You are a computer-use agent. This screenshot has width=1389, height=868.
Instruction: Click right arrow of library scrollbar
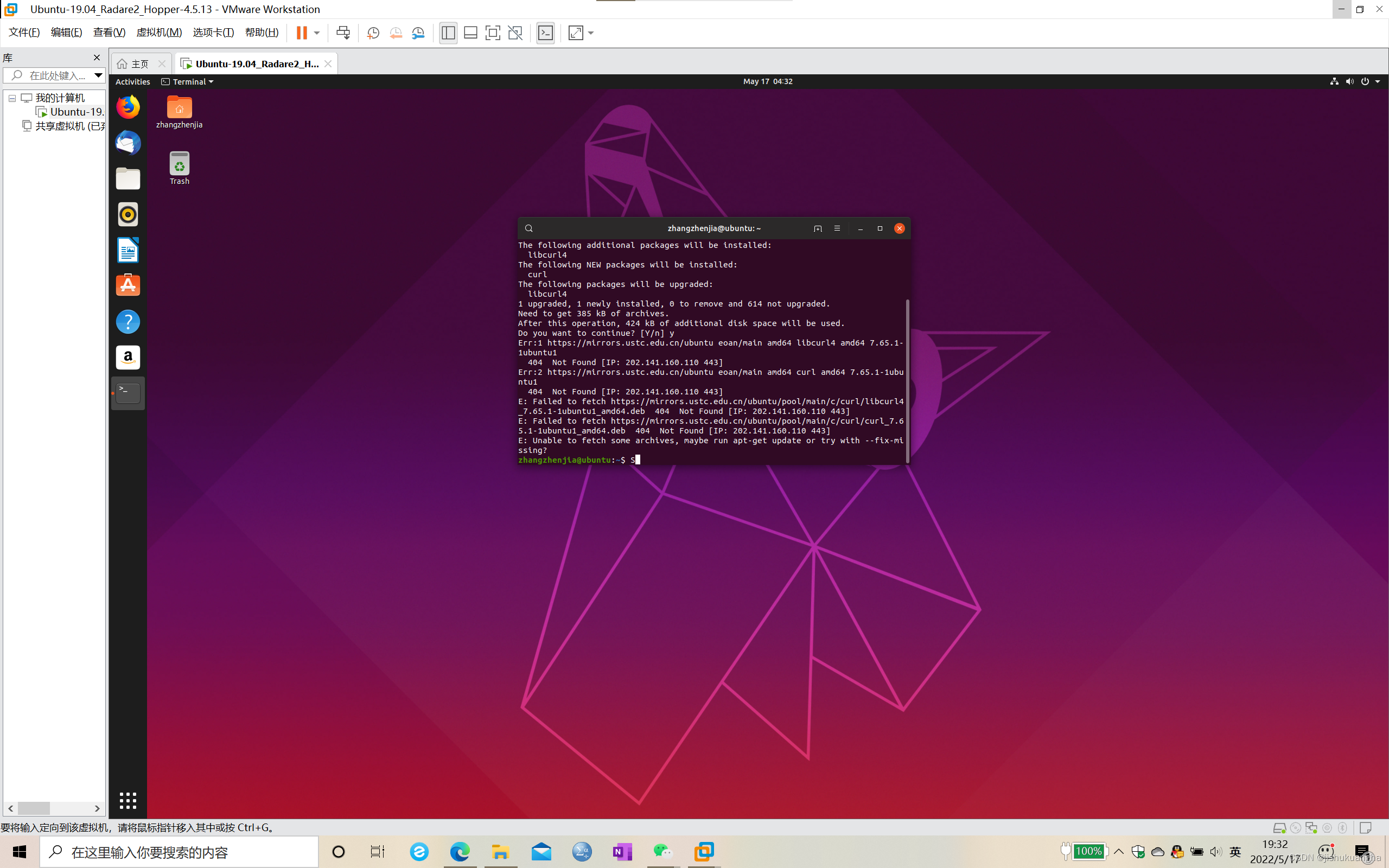(97, 808)
